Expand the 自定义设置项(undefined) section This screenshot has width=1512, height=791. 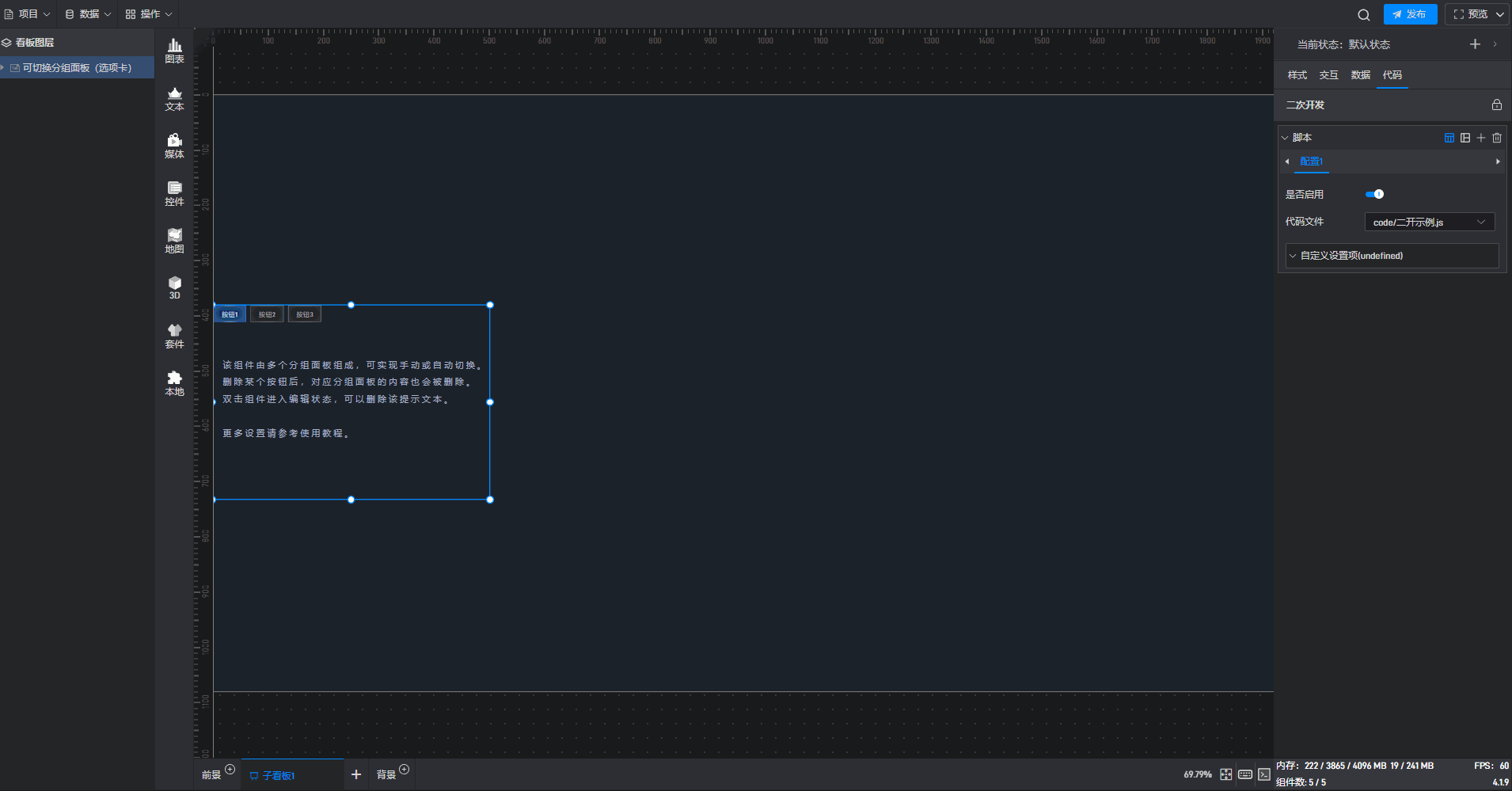tap(1392, 256)
